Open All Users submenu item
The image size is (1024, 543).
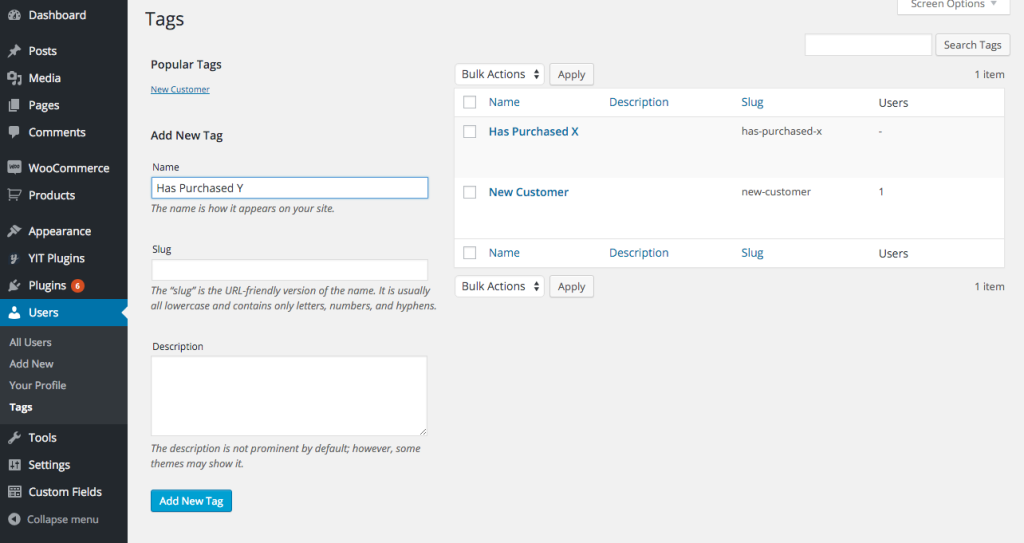click(x=30, y=342)
